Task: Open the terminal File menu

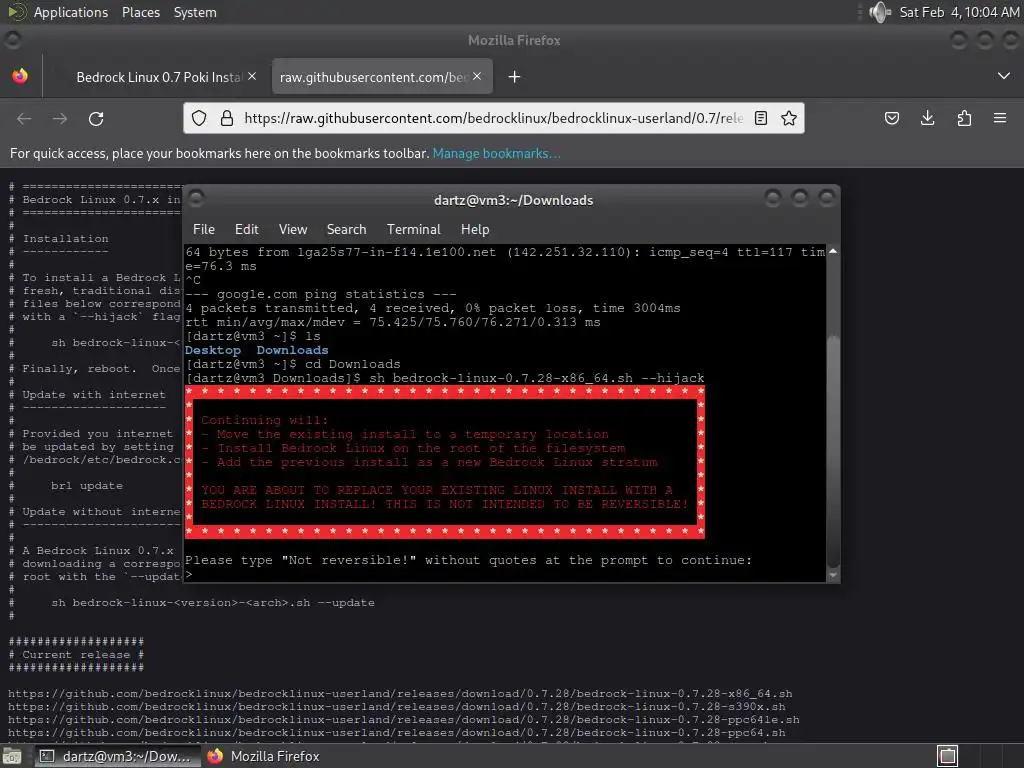Action: 204,229
